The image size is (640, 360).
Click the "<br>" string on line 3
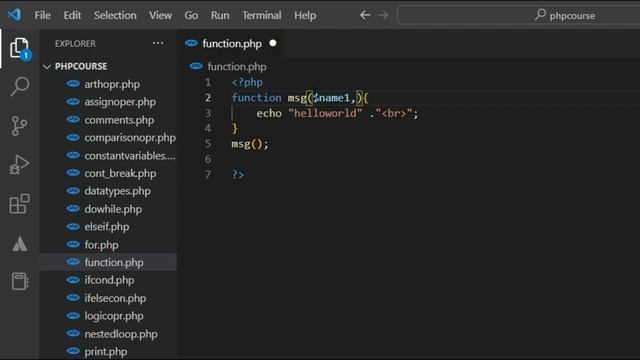click(393, 113)
